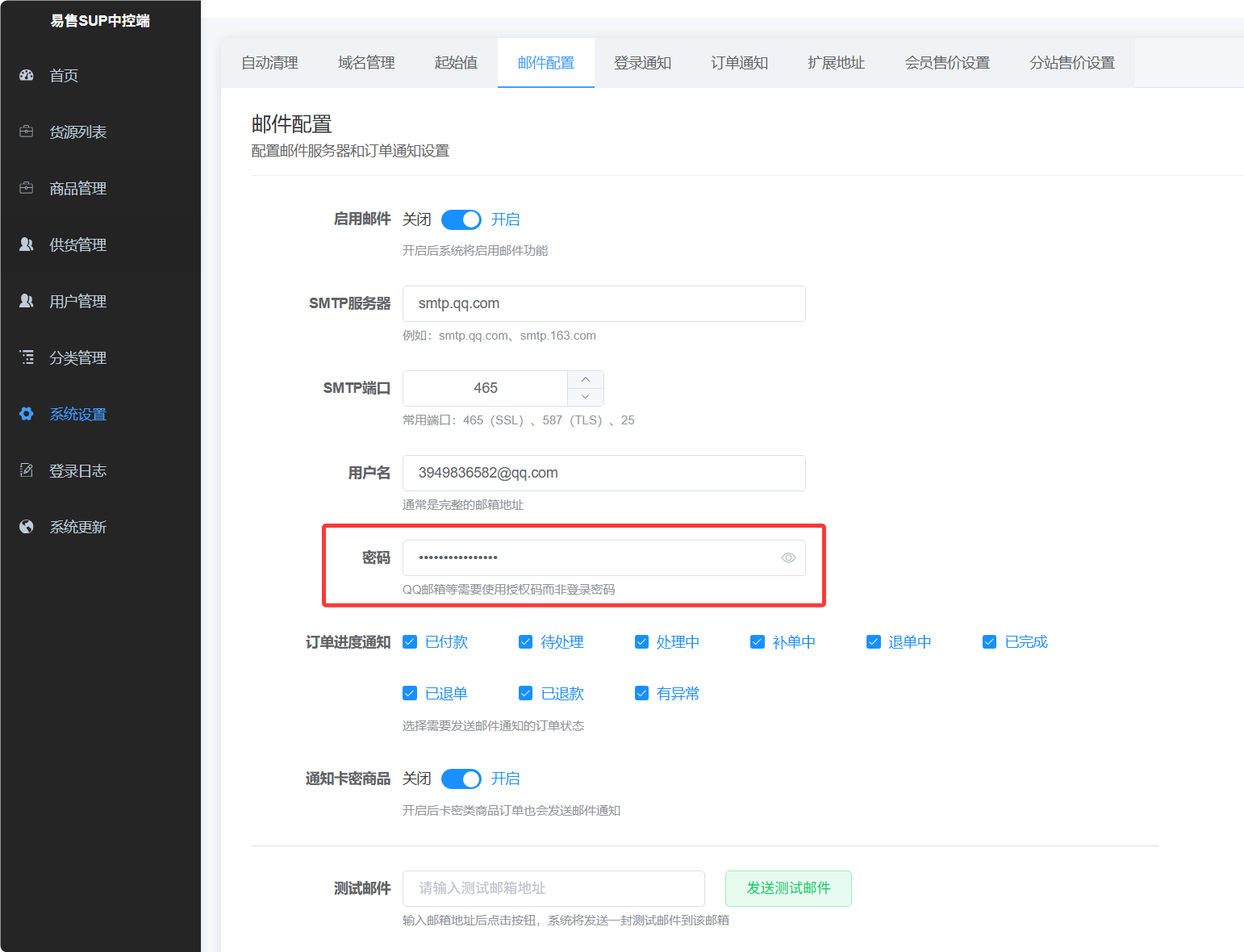Decrease SMTP port using the down arrow

click(x=586, y=397)
